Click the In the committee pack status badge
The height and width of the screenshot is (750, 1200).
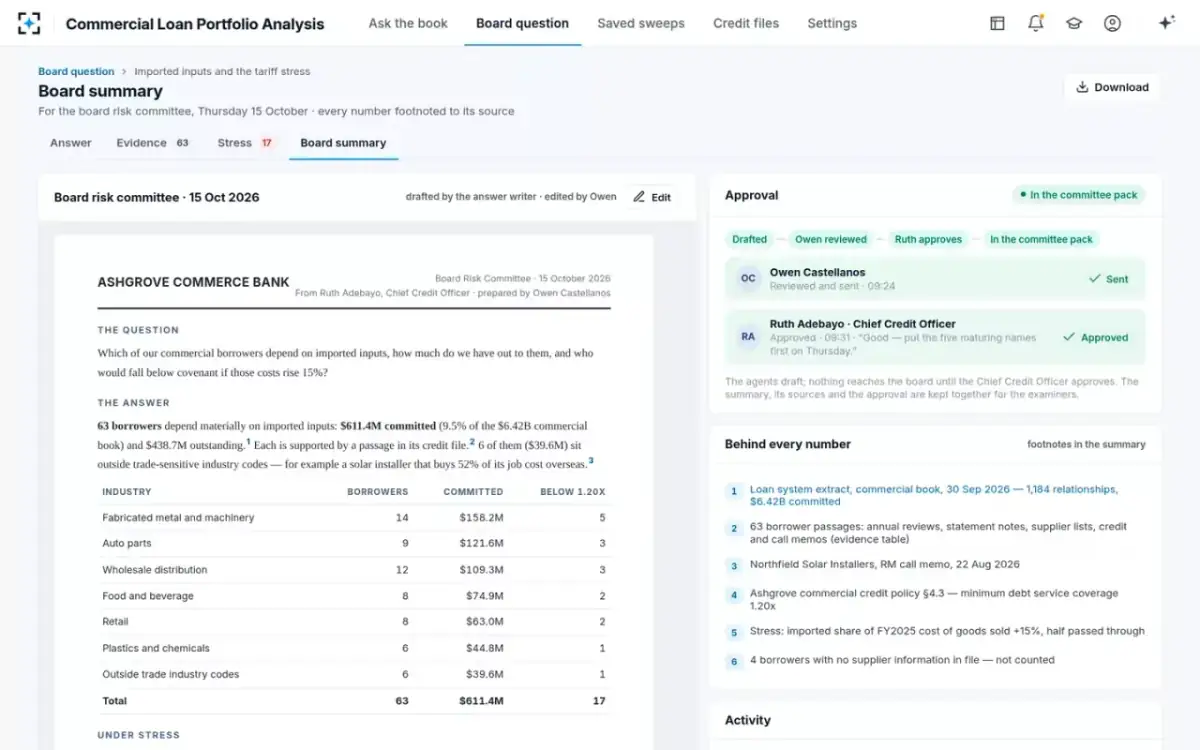tap(1078, 195)
